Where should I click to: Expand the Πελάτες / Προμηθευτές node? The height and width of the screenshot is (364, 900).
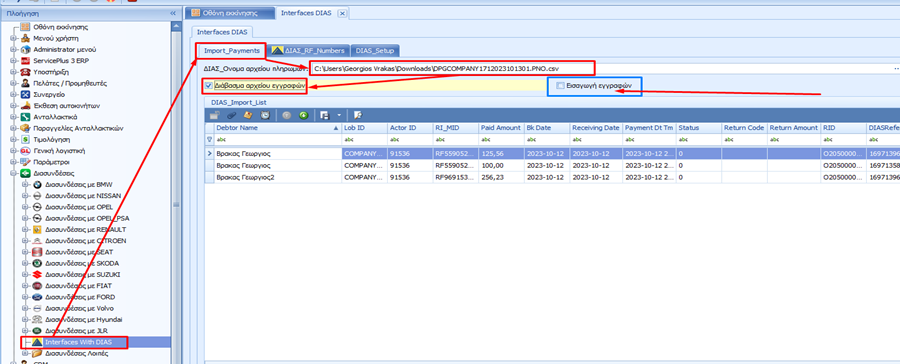pos(13,83)
